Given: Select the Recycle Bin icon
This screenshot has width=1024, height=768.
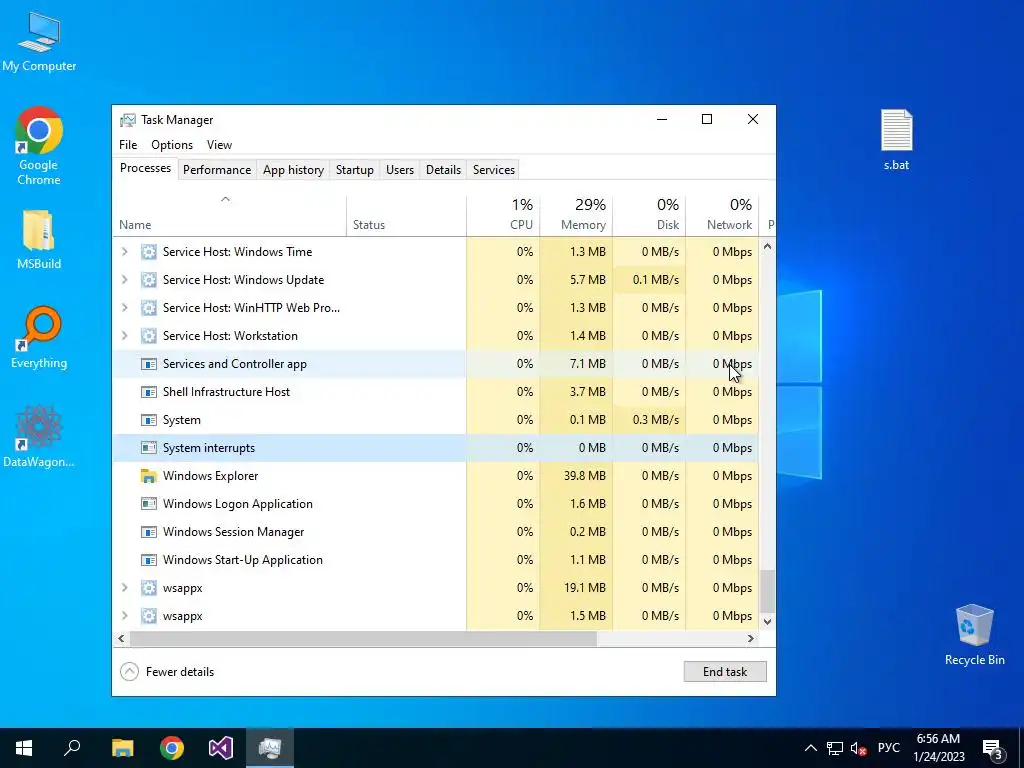Looking at the screenshot, I should coord(974,635).
